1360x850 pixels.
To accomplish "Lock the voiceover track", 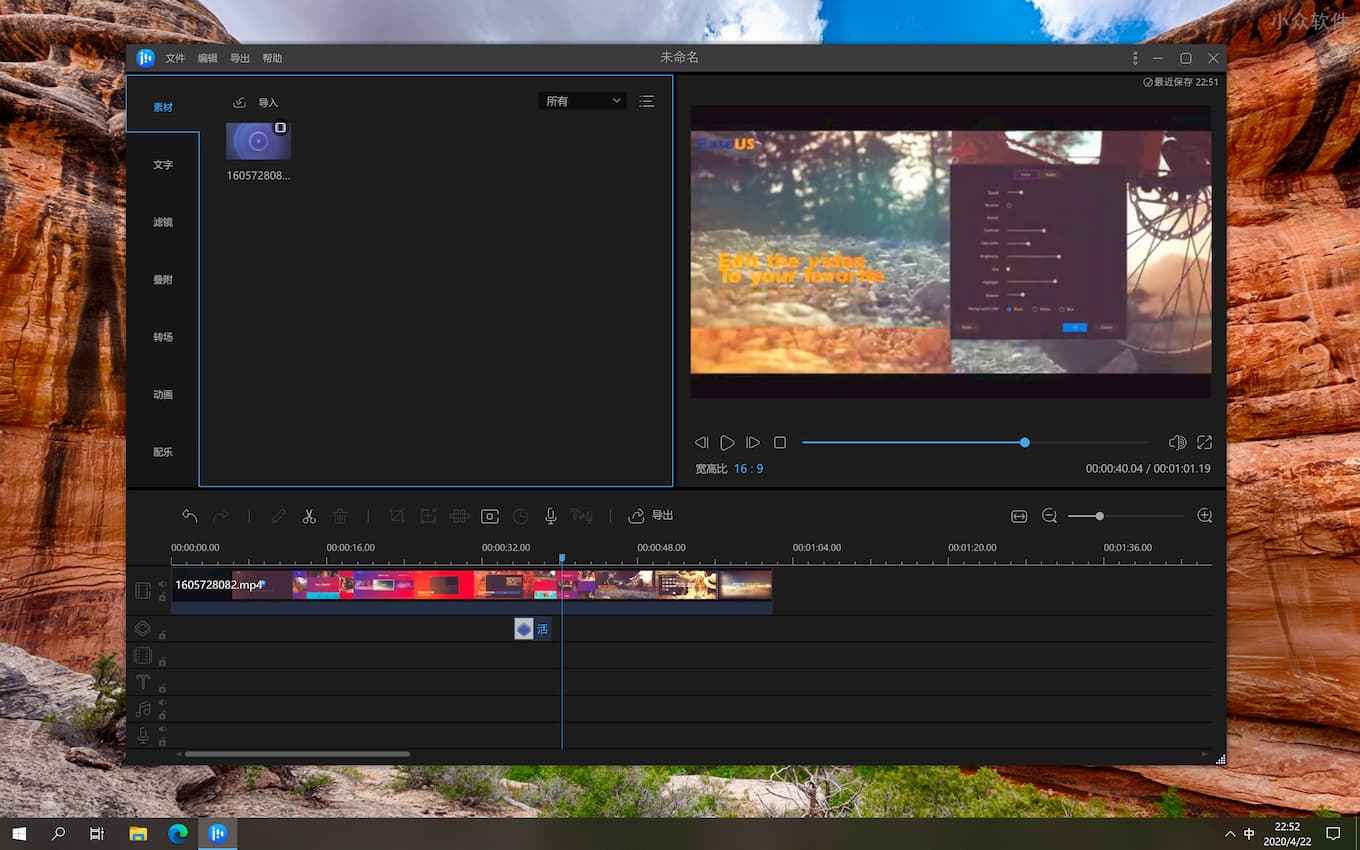I will click(162, 743).
